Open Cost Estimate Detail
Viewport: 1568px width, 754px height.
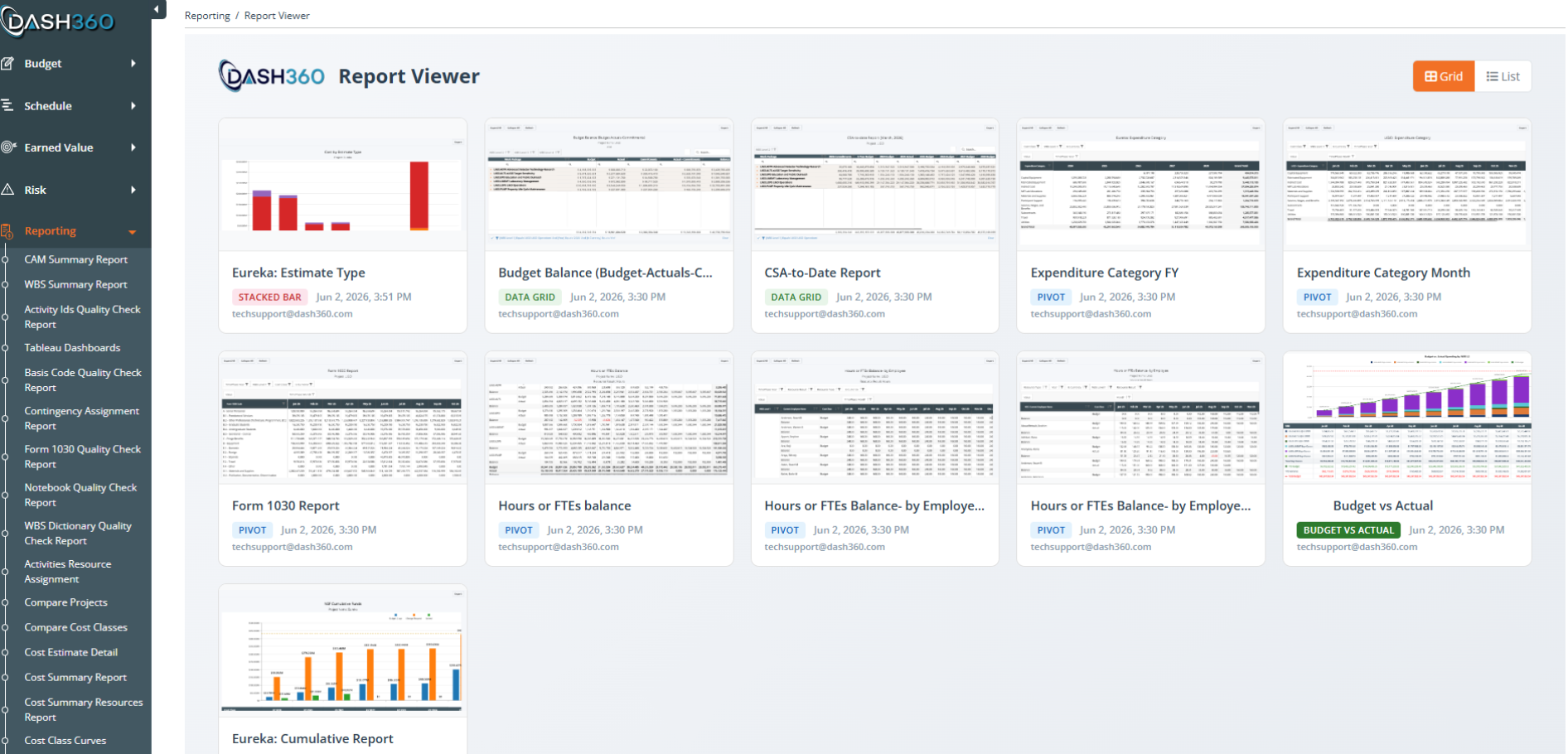pyautogui.click(x=71, y=652)
